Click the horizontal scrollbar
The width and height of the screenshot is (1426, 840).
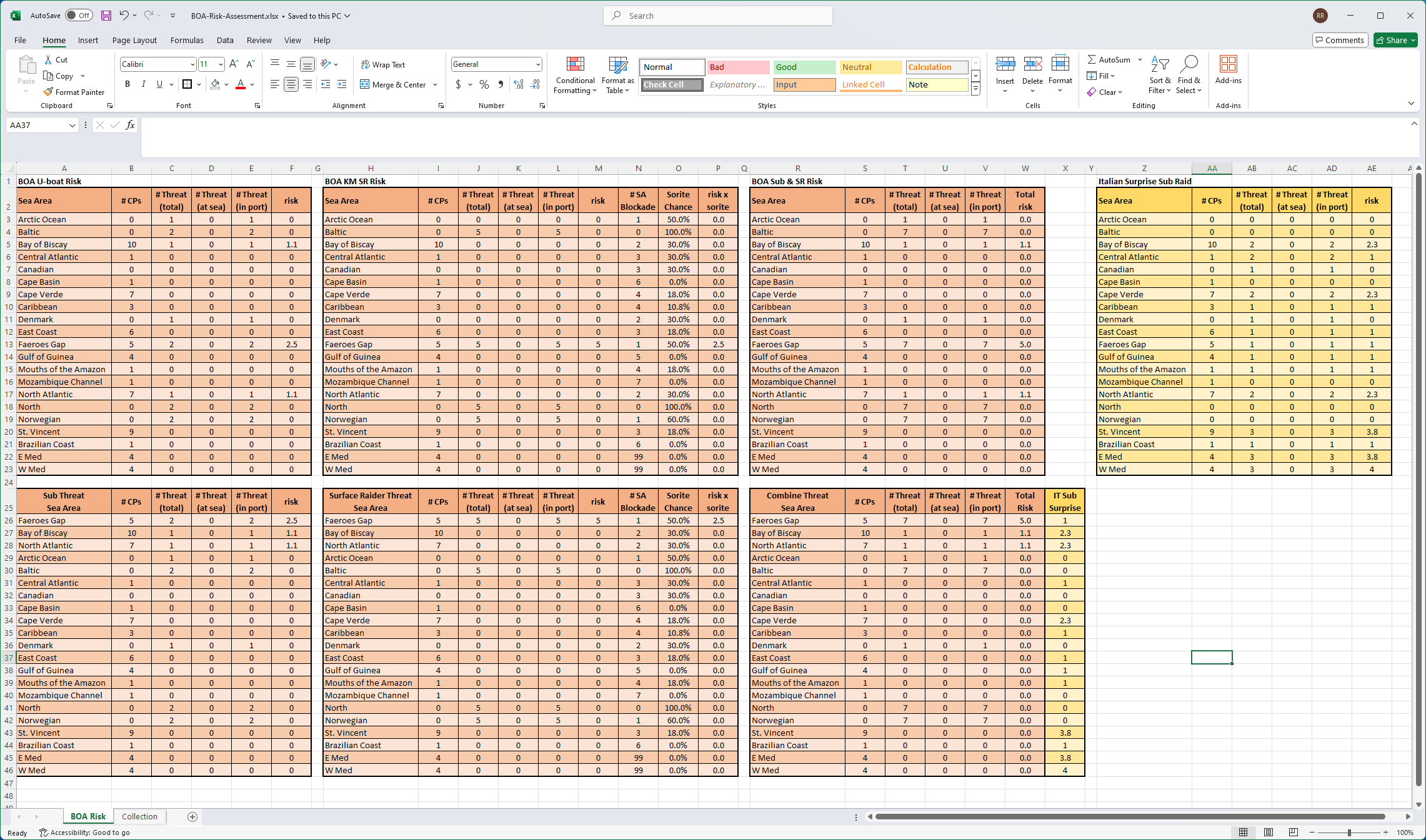click(x=1130, y=816)
